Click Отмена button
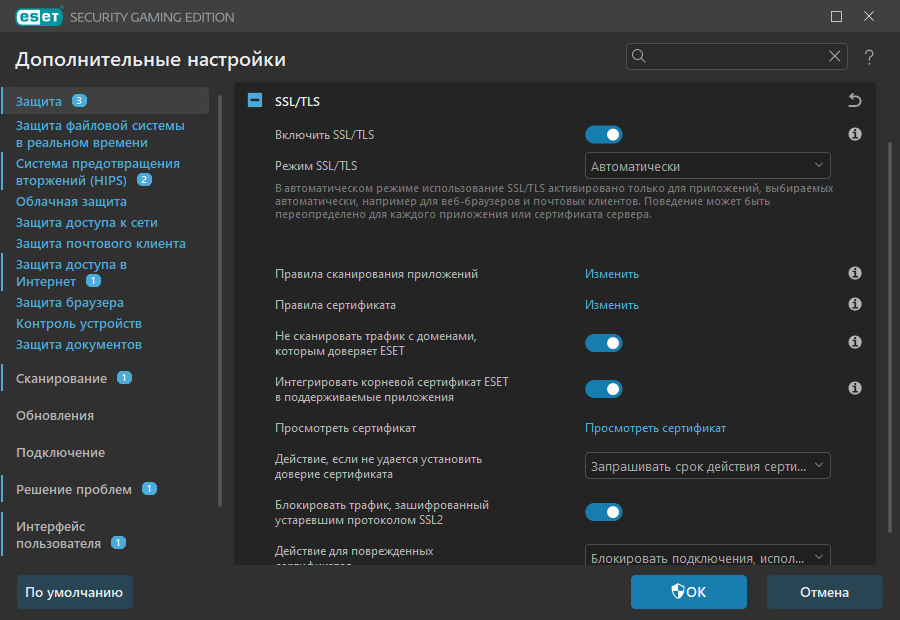 [824, 592]
